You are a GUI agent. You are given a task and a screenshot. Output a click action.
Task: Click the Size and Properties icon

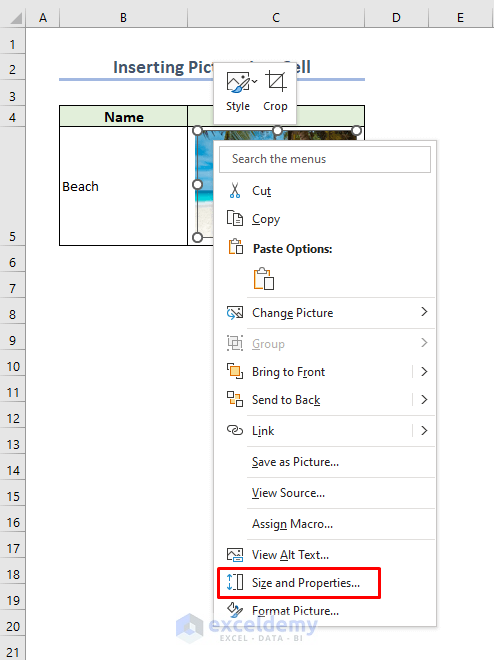coord(235,582)
